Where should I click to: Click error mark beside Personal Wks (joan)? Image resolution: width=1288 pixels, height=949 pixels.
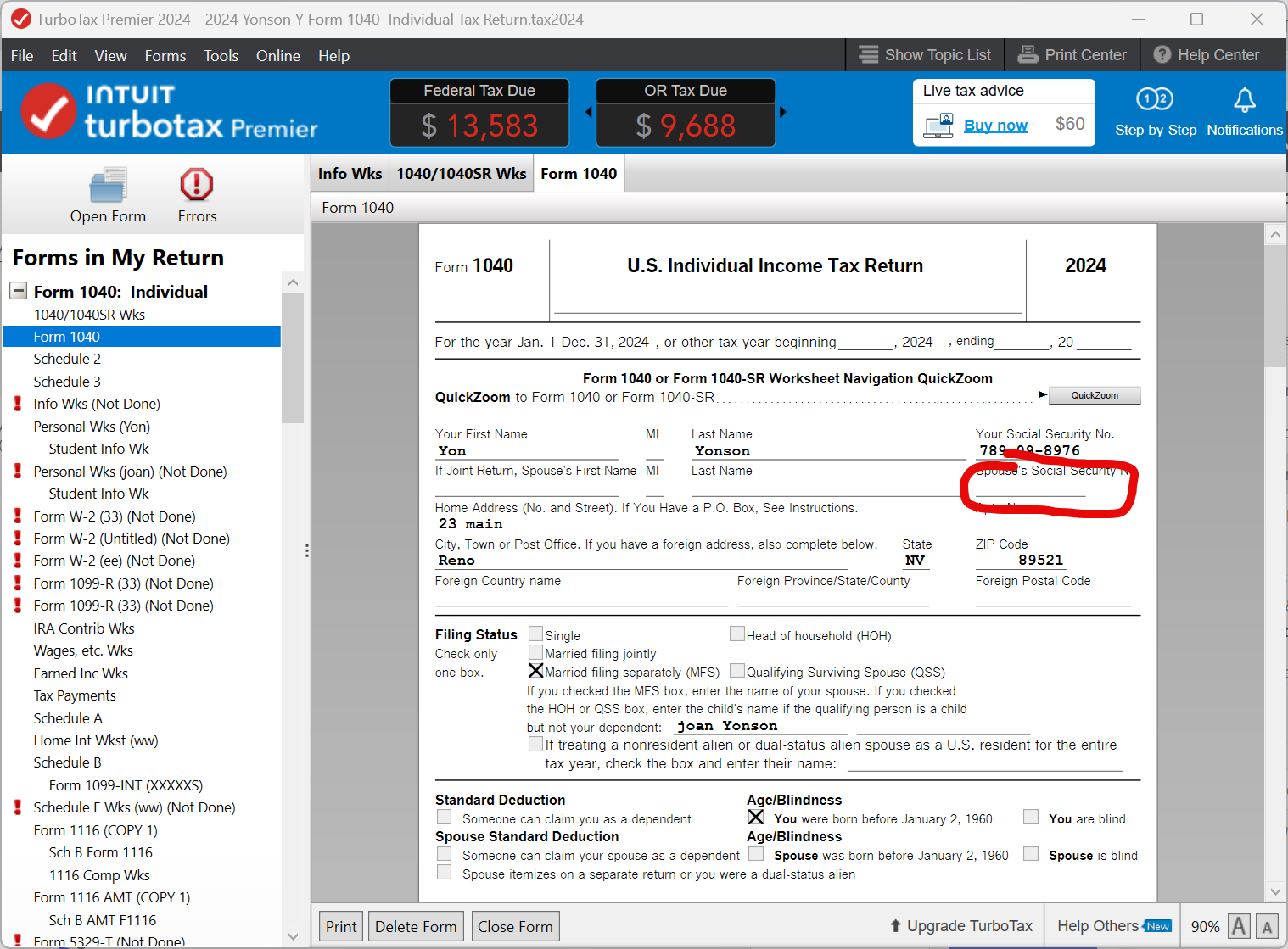(18, 471)
